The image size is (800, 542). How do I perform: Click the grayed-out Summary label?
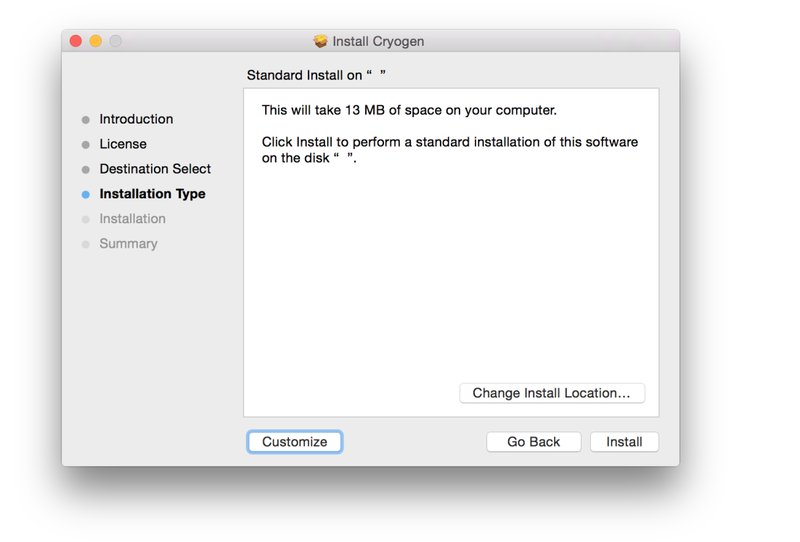pyautogui.click(x=128, y=244)
